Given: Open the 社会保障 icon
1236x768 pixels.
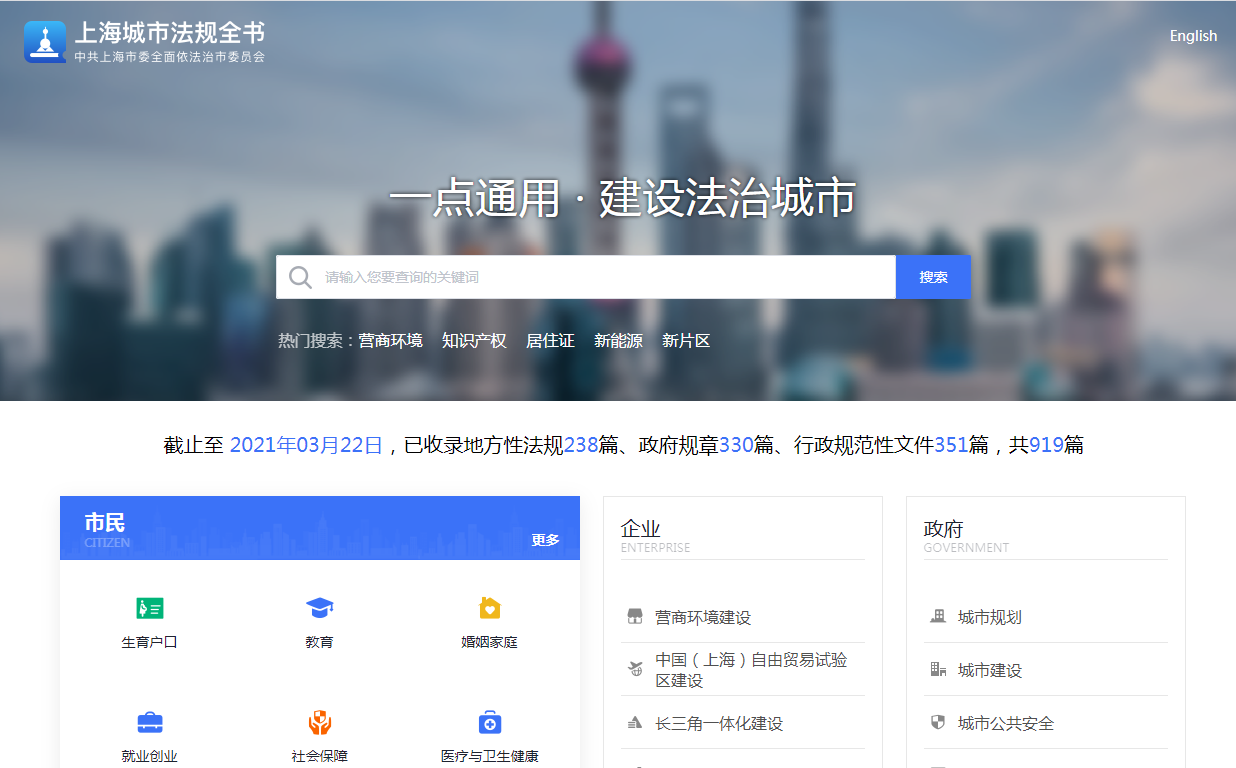Looking at the screenshot, I should (319, 722).
